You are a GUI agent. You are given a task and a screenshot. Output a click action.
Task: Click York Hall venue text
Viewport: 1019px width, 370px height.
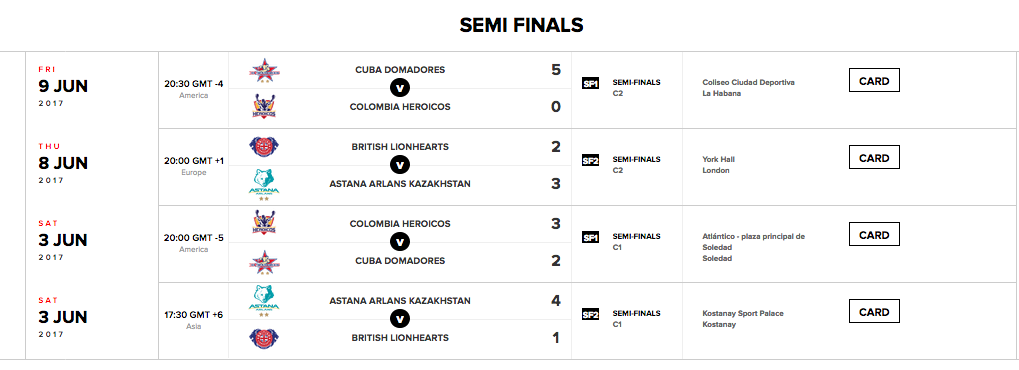718,159
